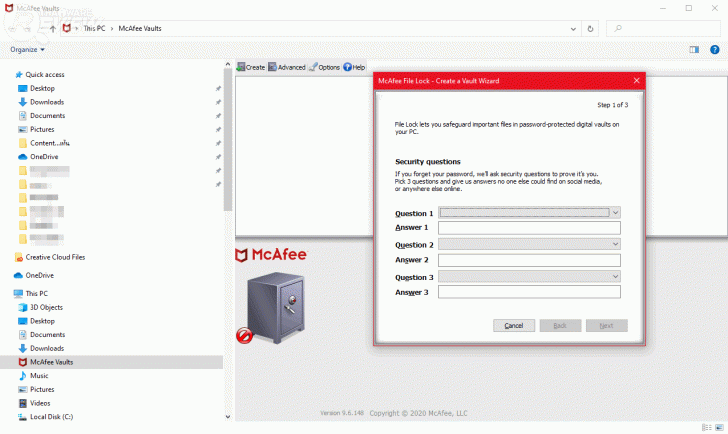
Task: Cancel the vault wizard
Action: (x=514, y=325)
